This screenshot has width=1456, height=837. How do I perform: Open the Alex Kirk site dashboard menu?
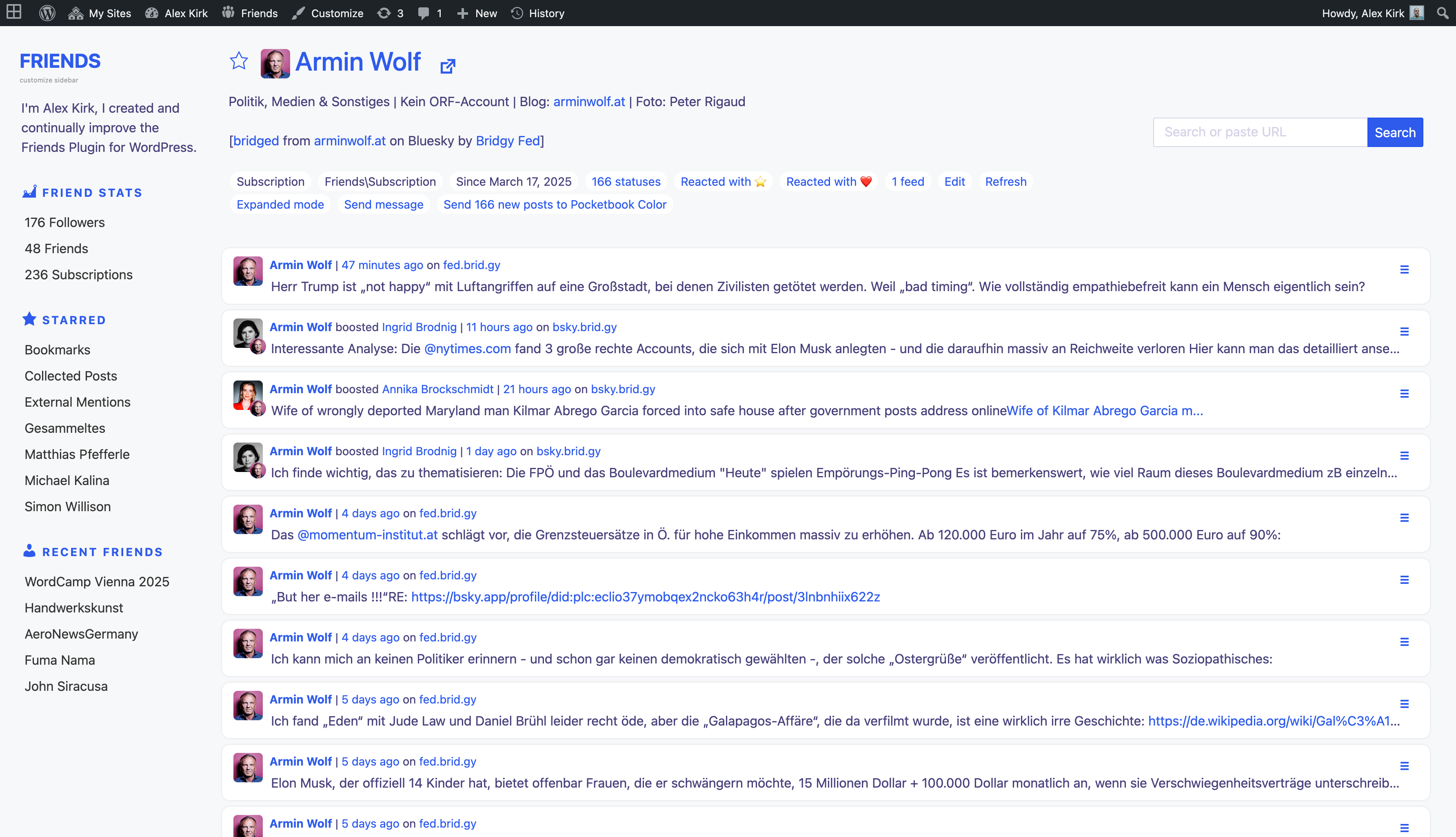(176, 13)
